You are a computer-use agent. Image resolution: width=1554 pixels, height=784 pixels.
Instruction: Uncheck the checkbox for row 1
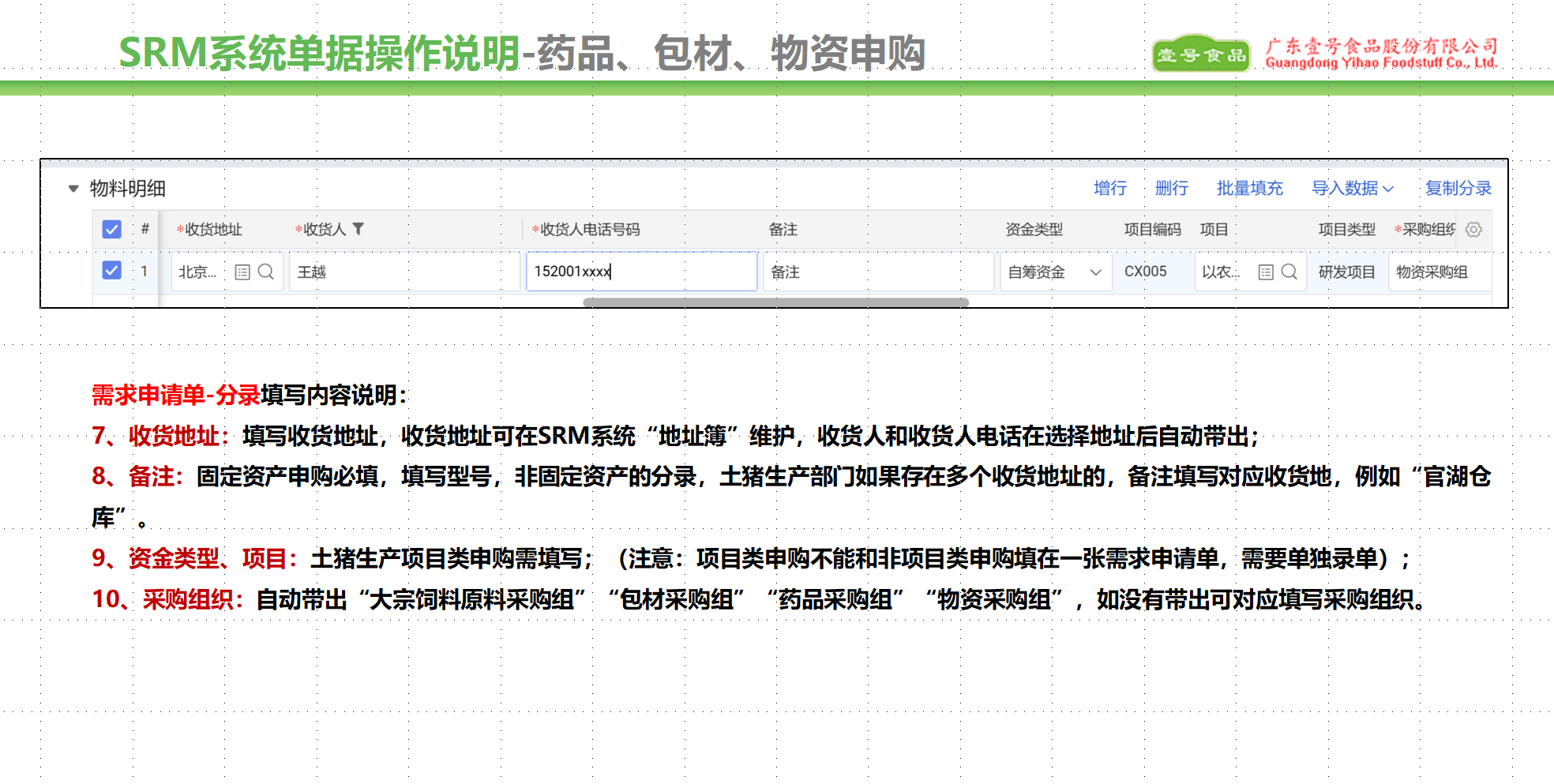pos(112,271)
